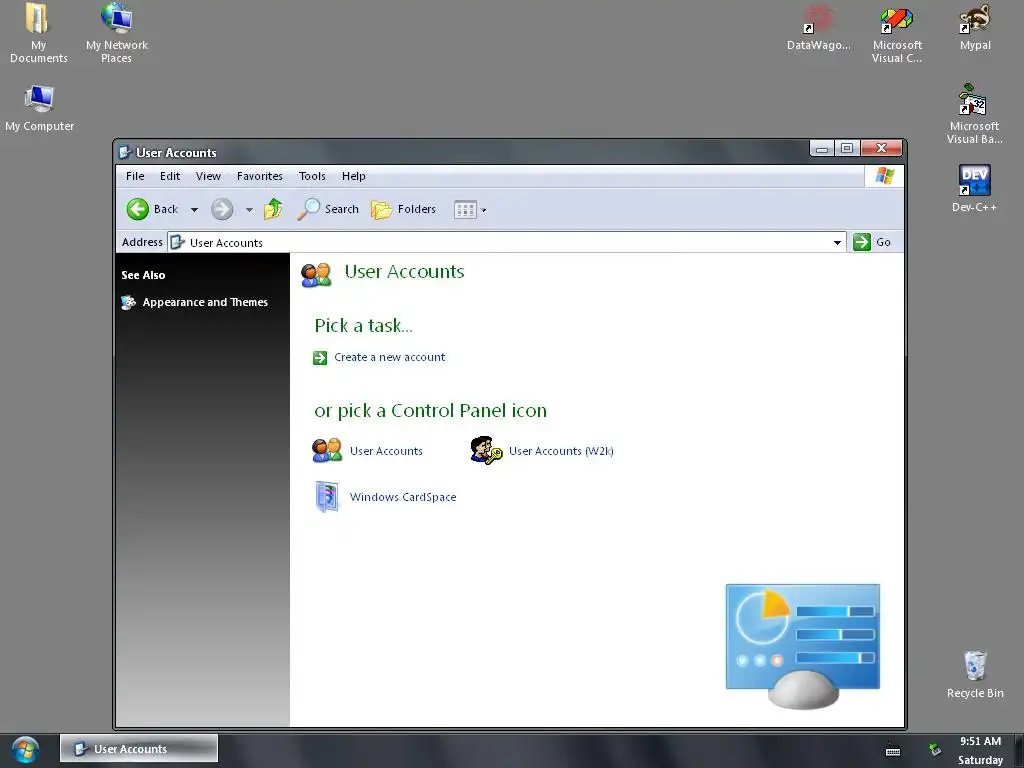Image resolution: width=1024 pixels, height=768 pixels.
Task: Click the 9:51 AM taskbar clock
Action: coord(980,741)
